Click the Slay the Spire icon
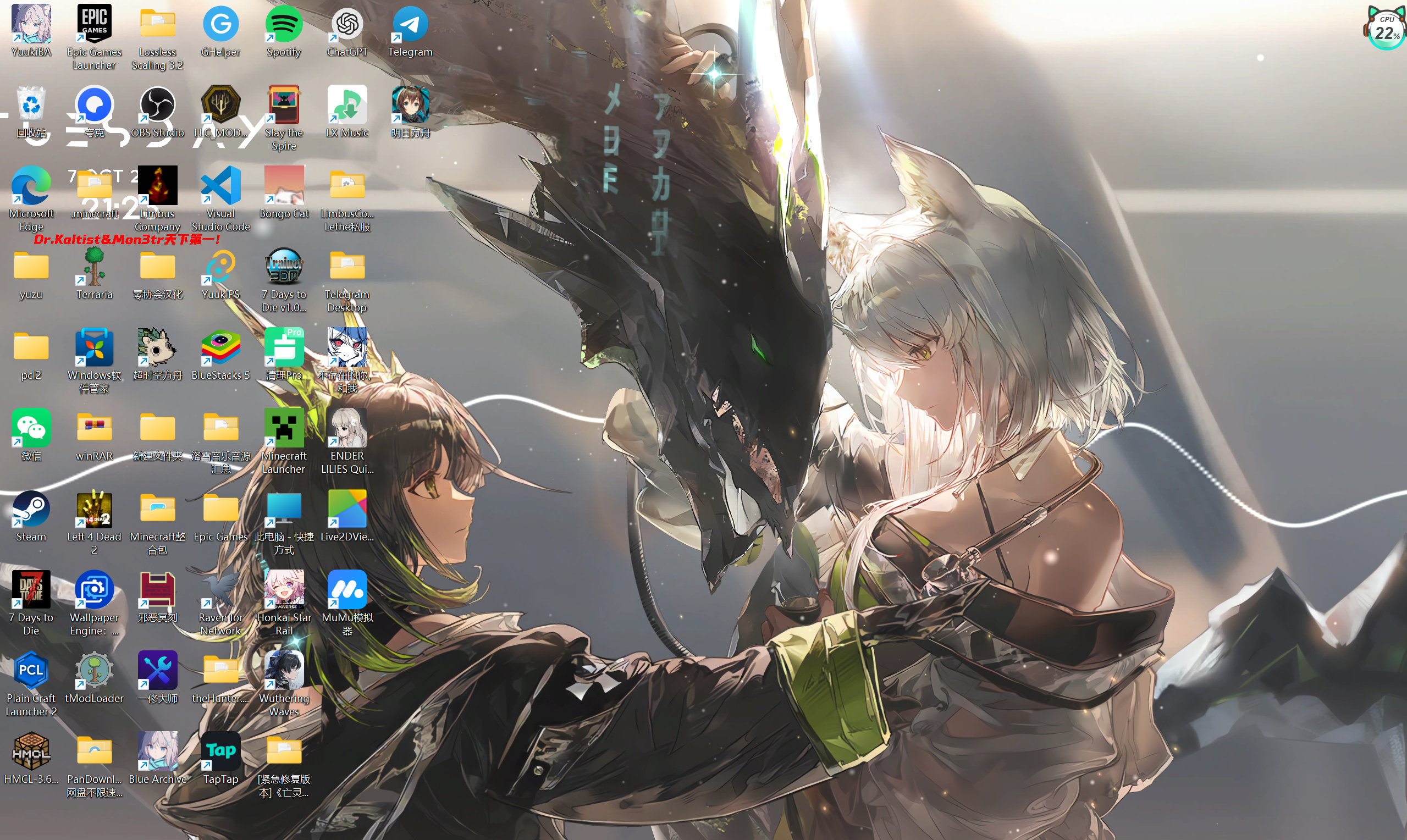1407x840 pixels. point(284,106)
